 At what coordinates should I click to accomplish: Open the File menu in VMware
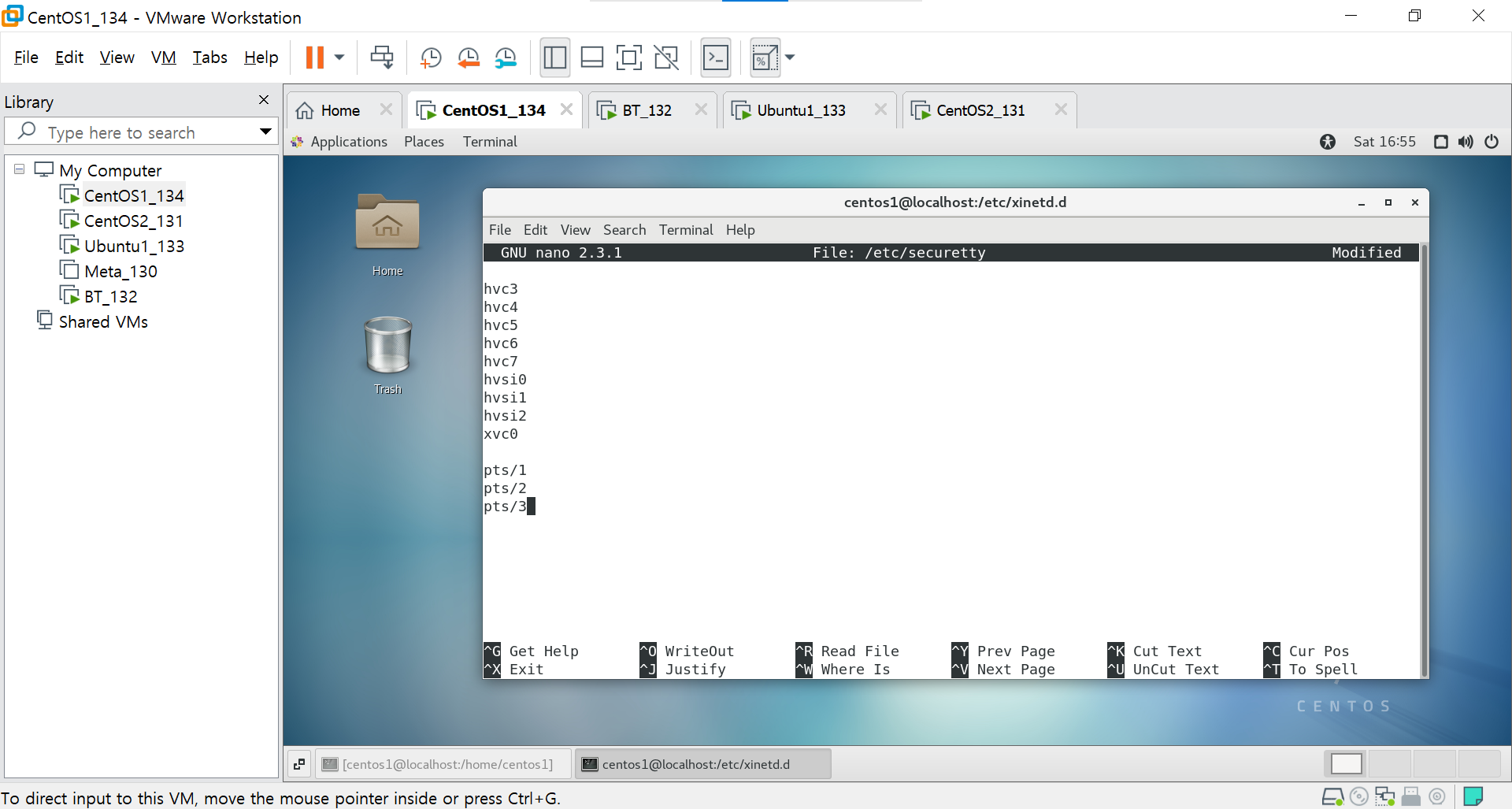26,58
